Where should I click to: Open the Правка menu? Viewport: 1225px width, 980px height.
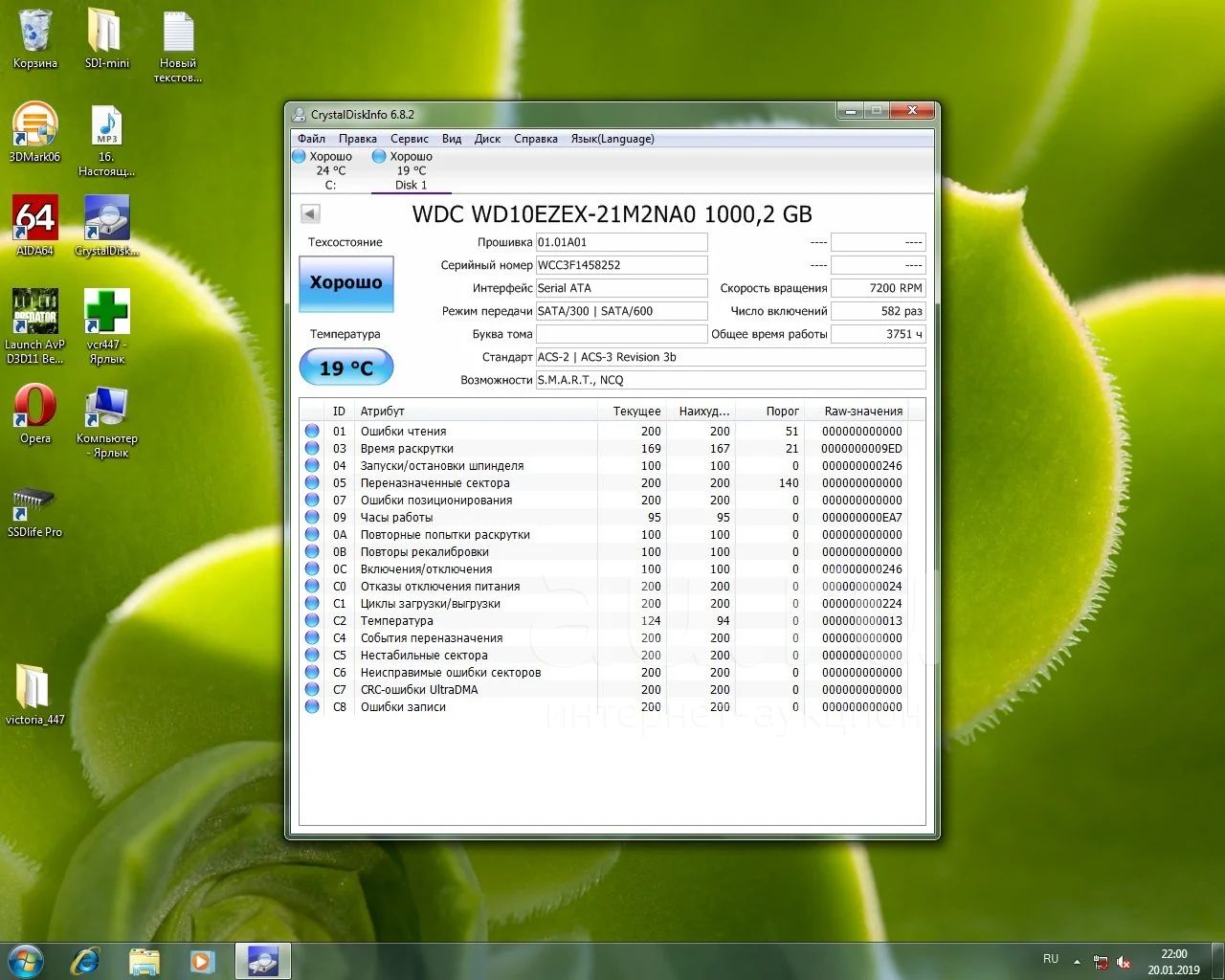click(358, 139)
